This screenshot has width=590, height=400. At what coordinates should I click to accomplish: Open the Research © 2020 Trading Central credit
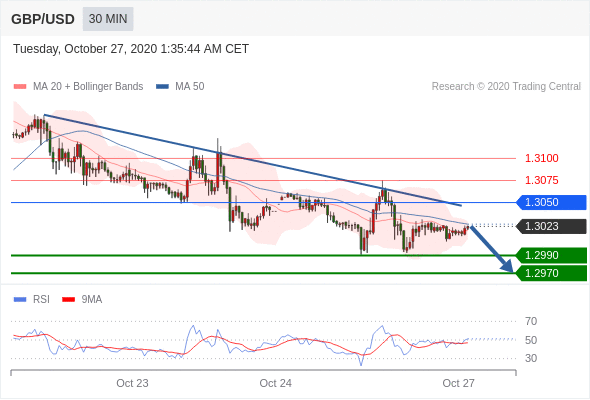(x=506, y=87)
